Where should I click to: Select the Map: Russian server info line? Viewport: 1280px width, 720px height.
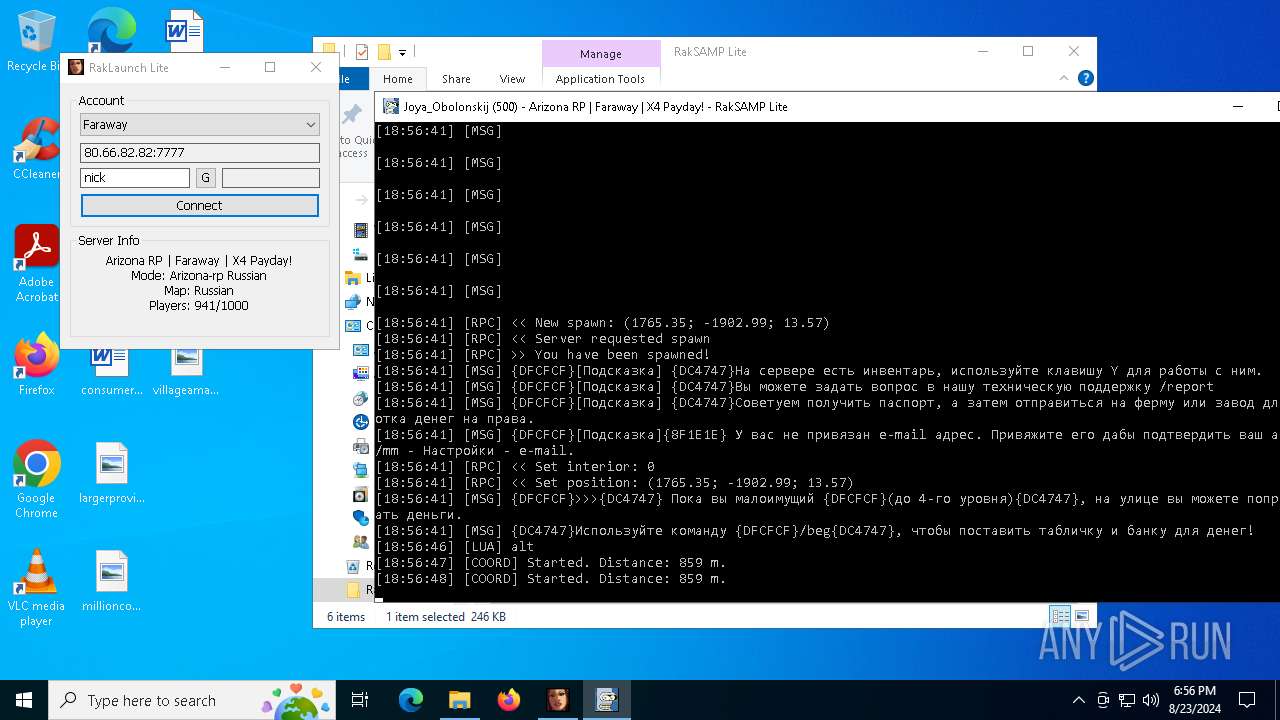tap(199, 290)
